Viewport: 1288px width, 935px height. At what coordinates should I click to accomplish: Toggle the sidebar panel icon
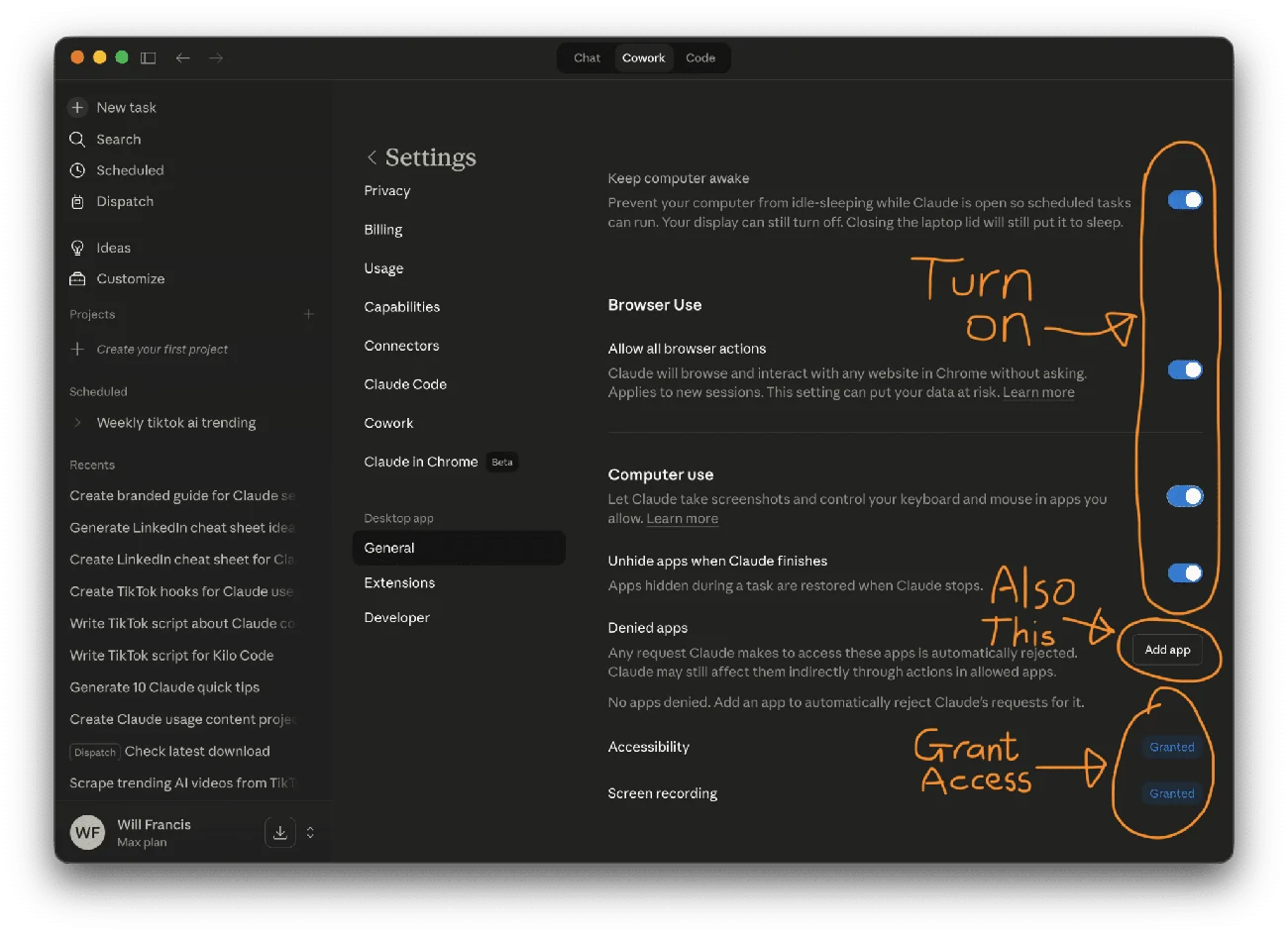[149, 58]
